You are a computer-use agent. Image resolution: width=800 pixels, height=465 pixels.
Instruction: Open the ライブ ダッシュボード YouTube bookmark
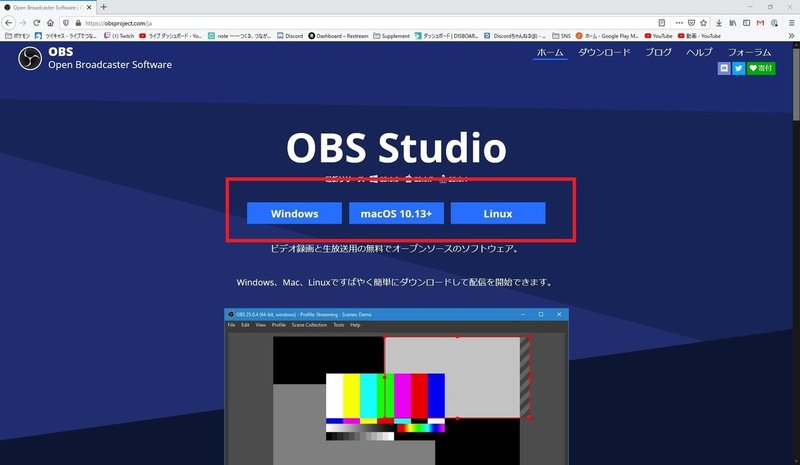tap(170, 36)
